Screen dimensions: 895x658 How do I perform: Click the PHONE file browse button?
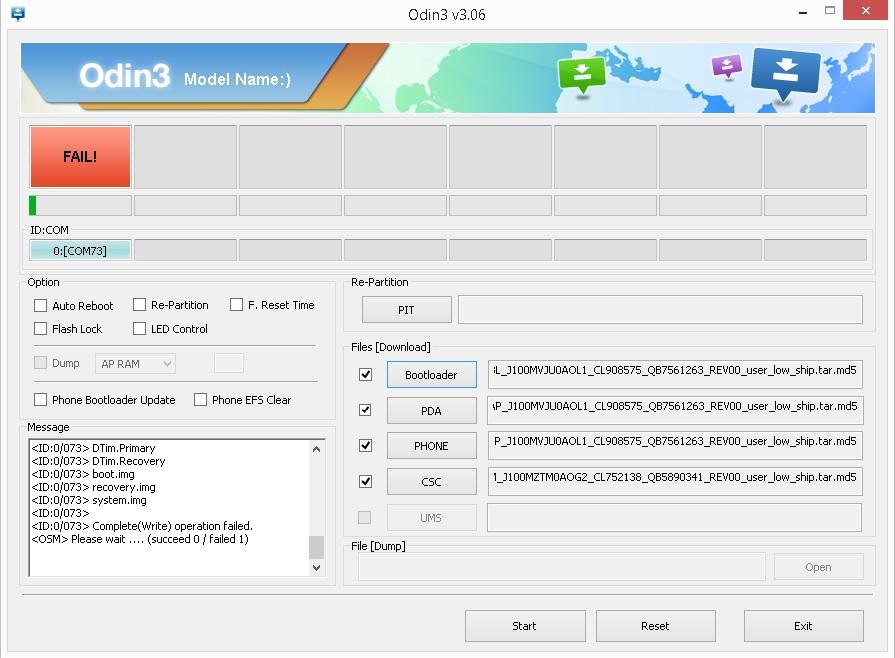(432, 446)
